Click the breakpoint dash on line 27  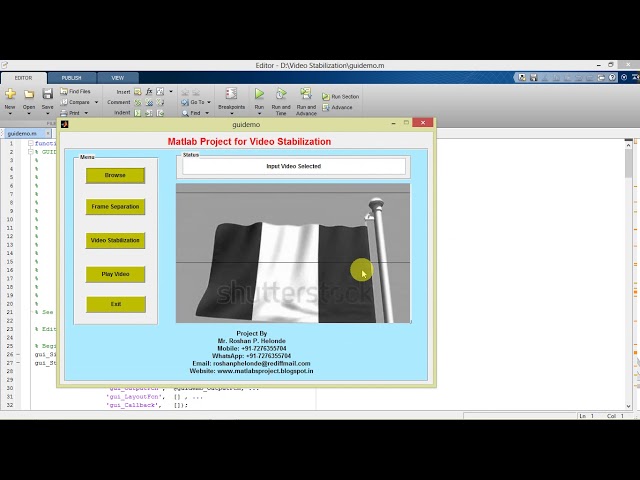tap(18, 363)
